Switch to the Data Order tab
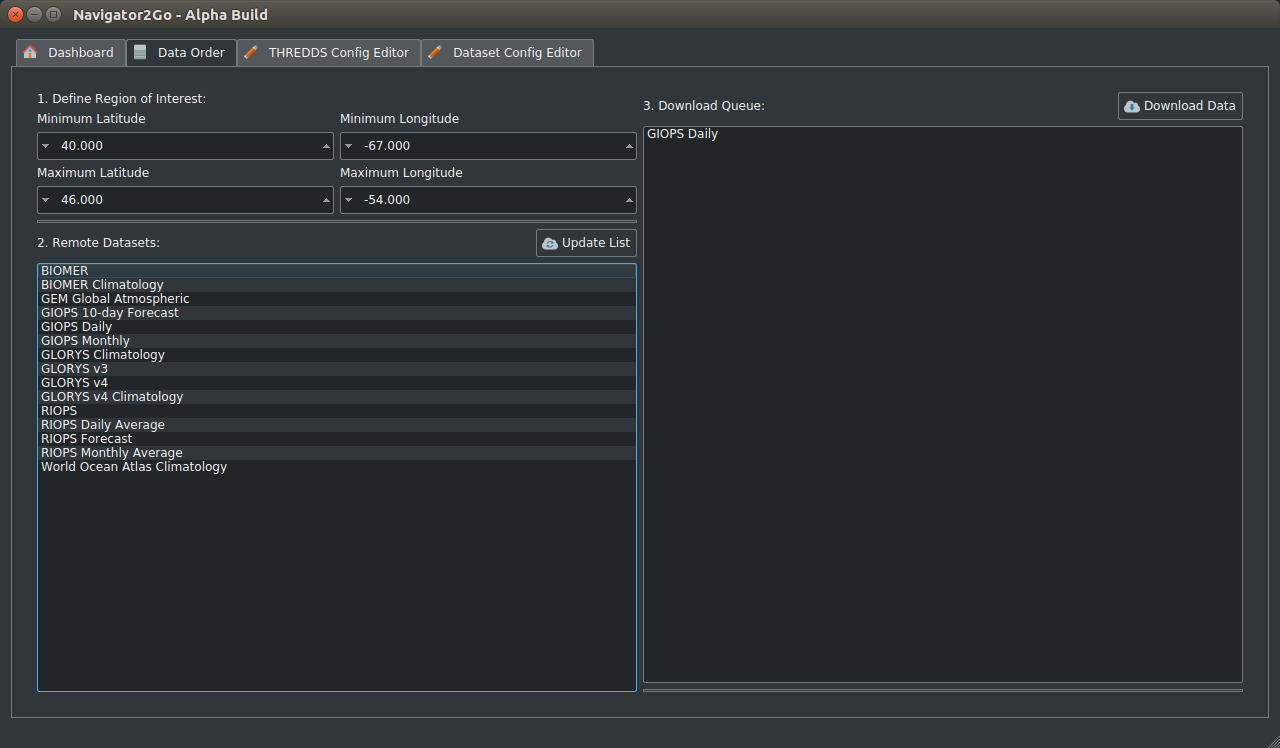This screenshot has height=748, width=1280. point(181,52)
